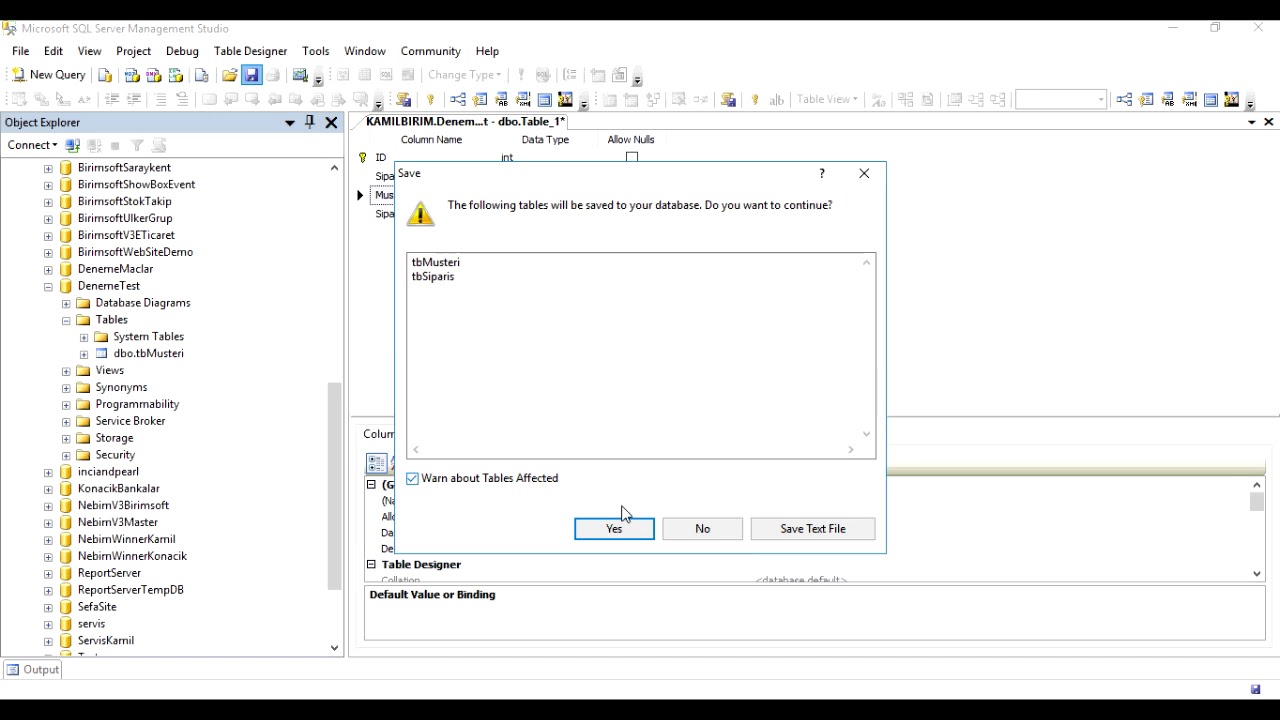Image resolution: width=1280 pixels, height=720 pixels.
Task: Click the left Set Primary Key icon
Action: tap(430, 99)
